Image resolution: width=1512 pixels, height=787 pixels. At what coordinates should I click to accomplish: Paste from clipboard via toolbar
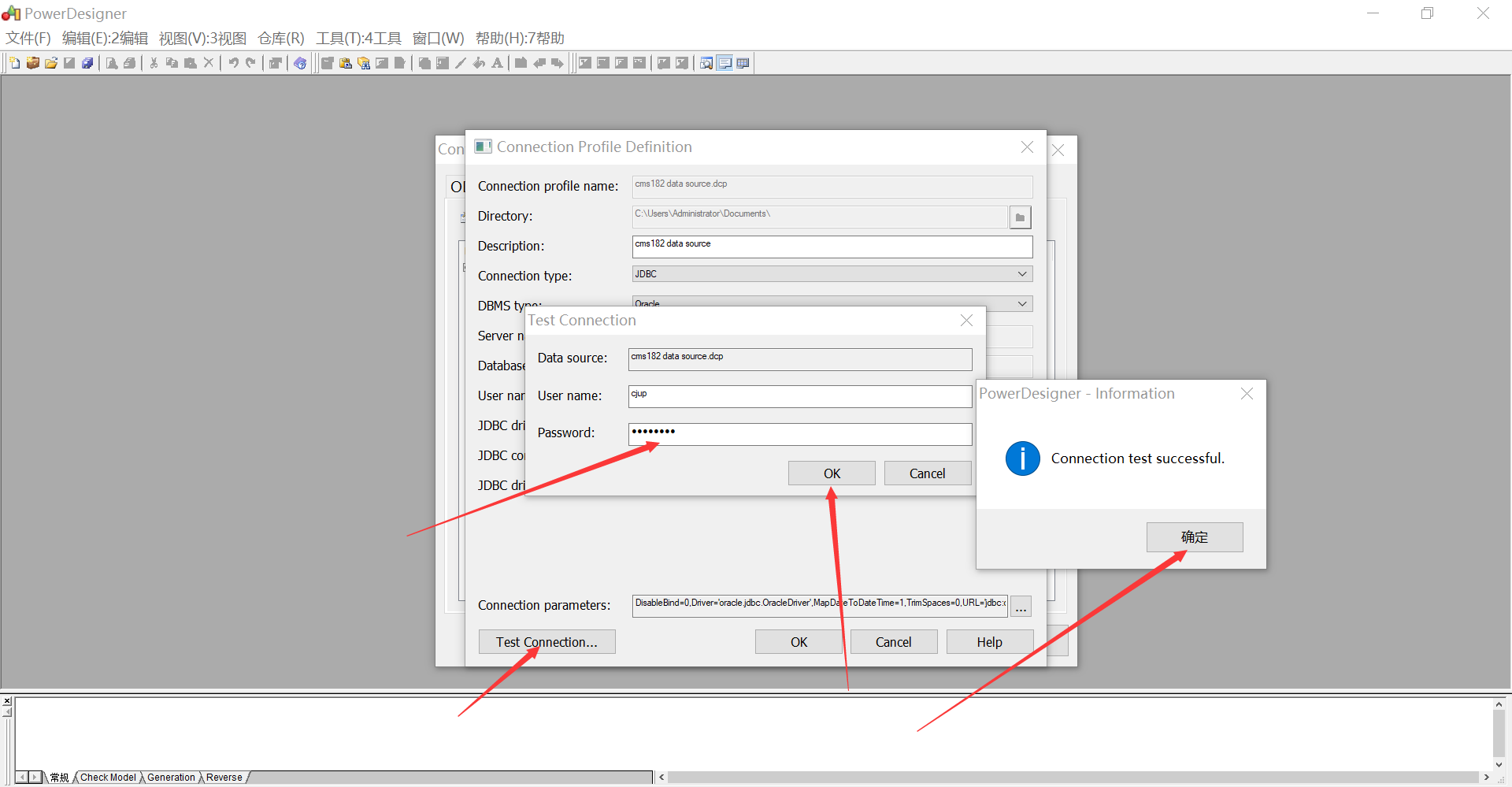[190, 63]
